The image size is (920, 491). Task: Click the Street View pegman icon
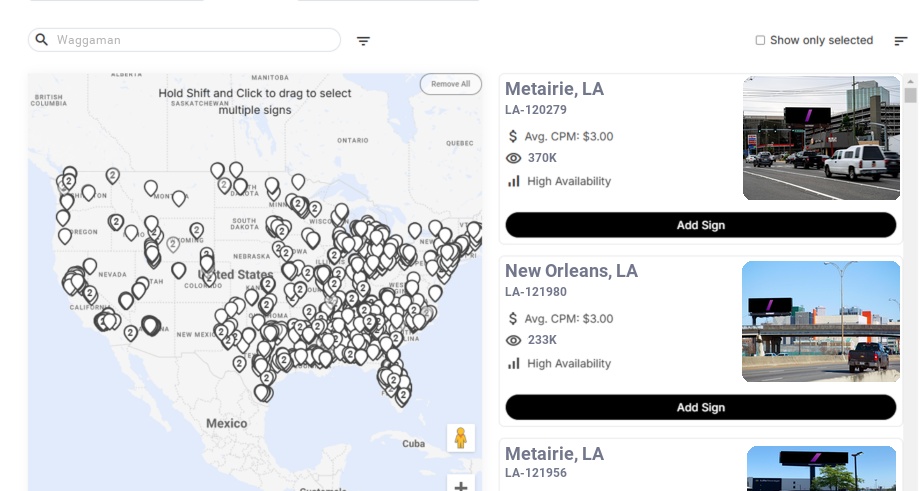460,438
